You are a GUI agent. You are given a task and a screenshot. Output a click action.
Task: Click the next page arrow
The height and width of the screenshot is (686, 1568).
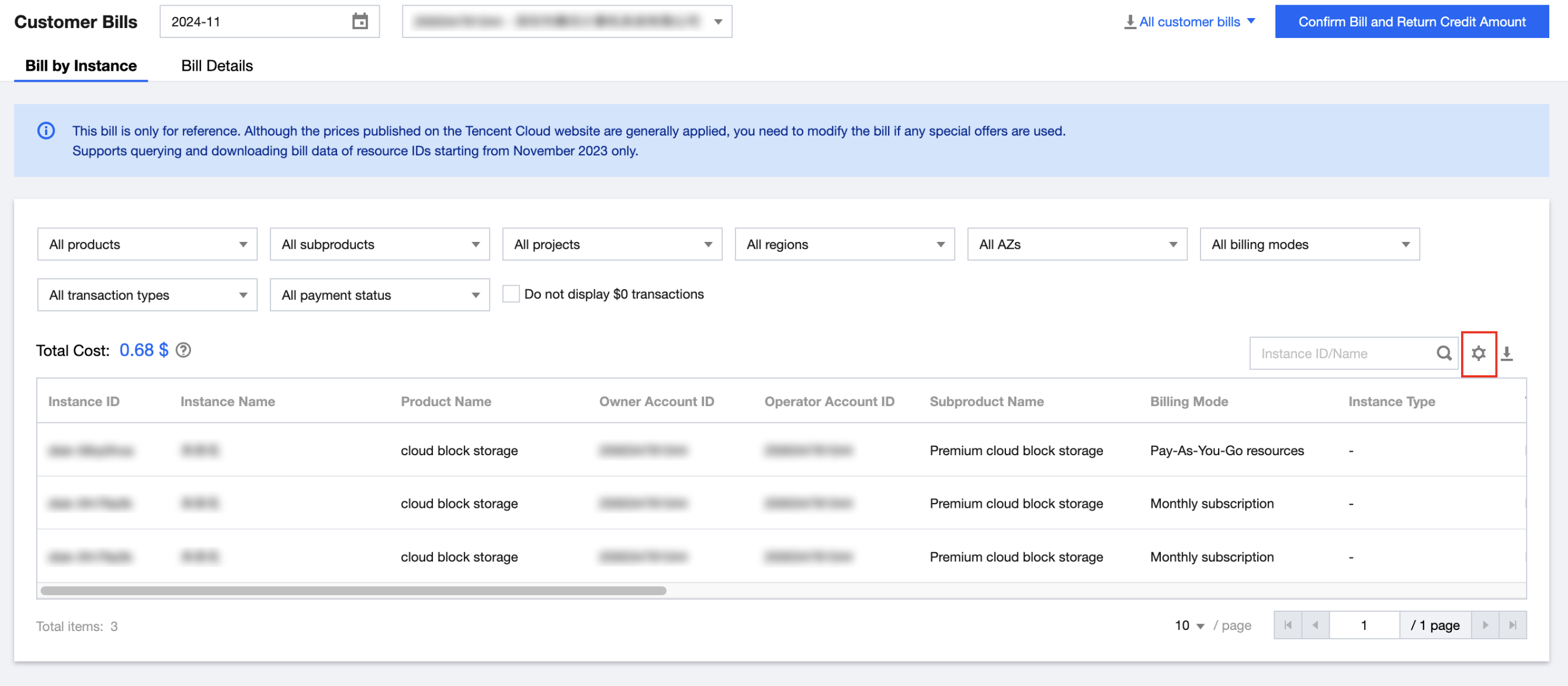1485,625
